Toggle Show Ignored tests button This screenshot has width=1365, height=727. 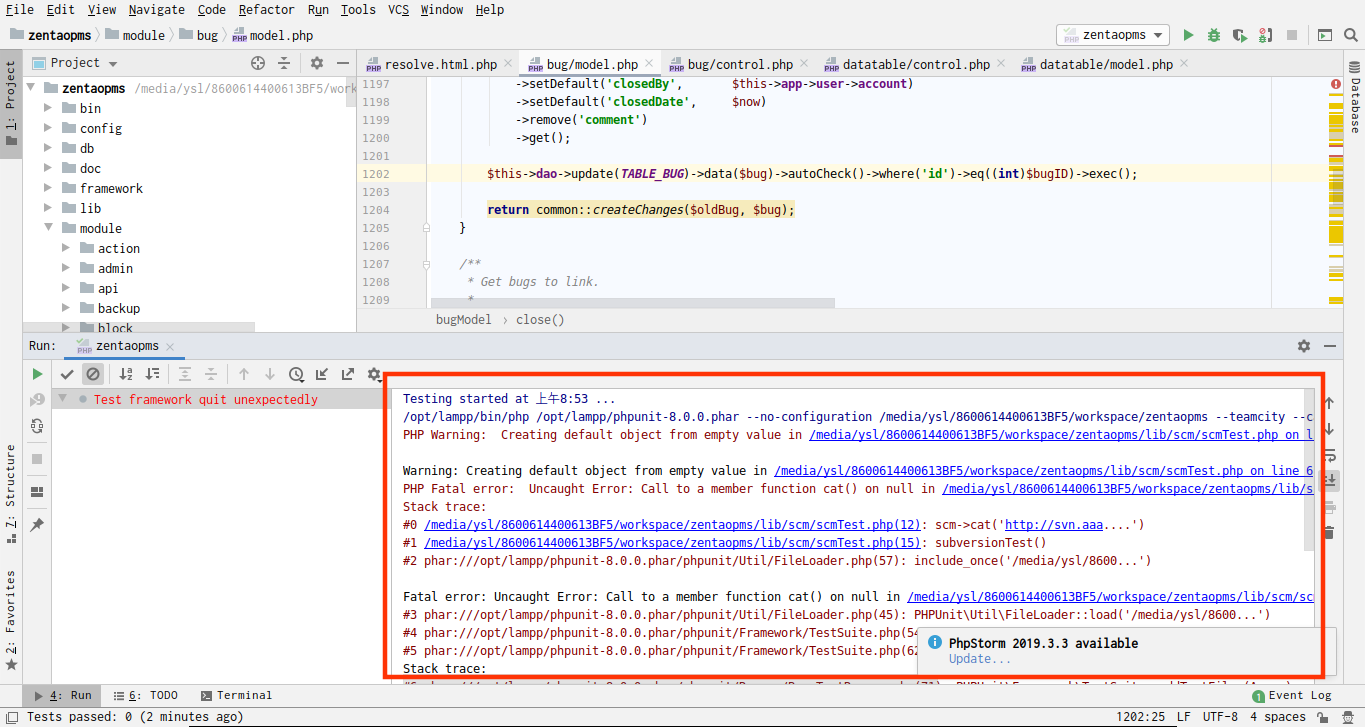(93, 374)
